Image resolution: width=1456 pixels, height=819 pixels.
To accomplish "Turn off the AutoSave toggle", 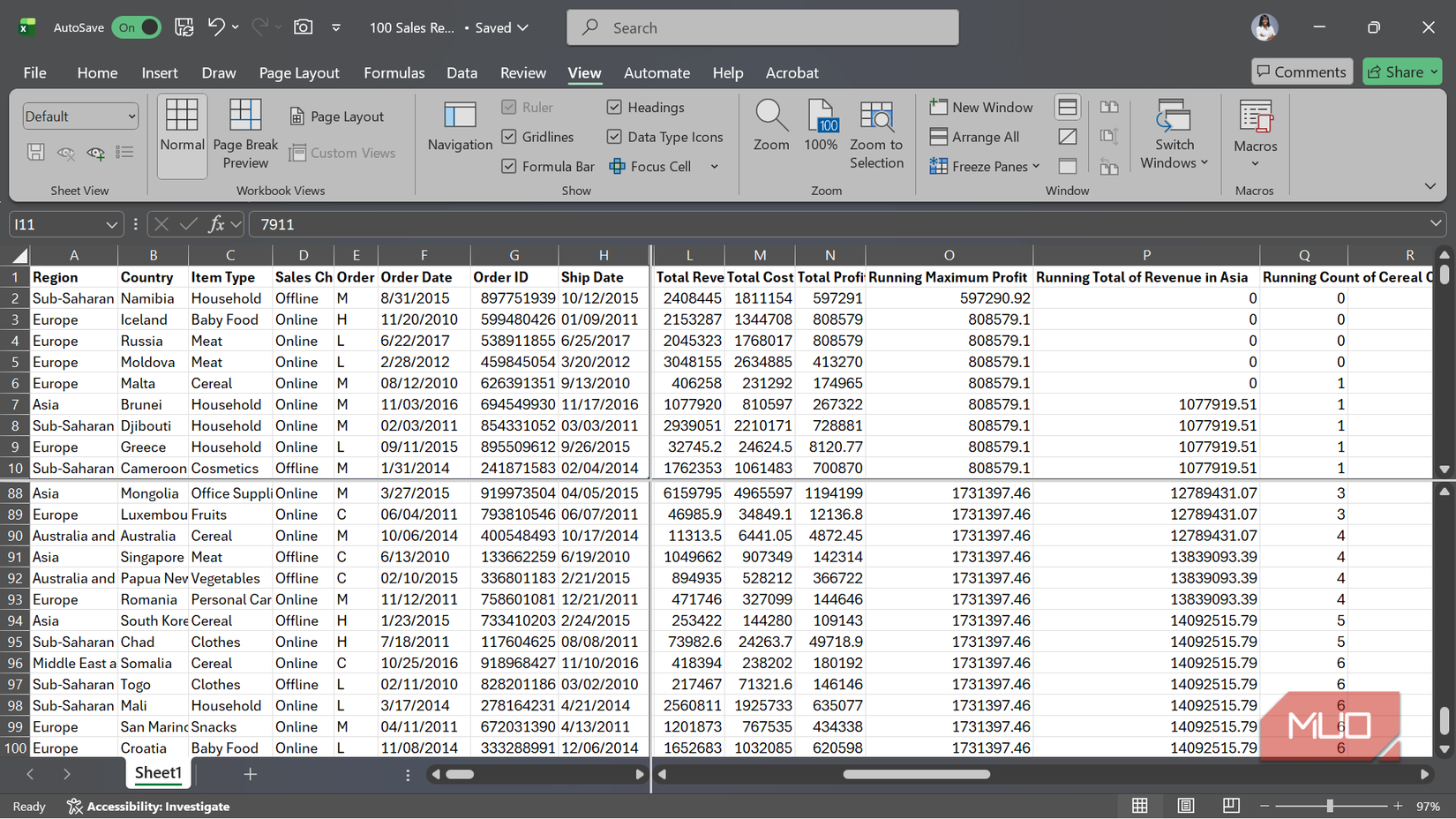I will pos(137,27).
